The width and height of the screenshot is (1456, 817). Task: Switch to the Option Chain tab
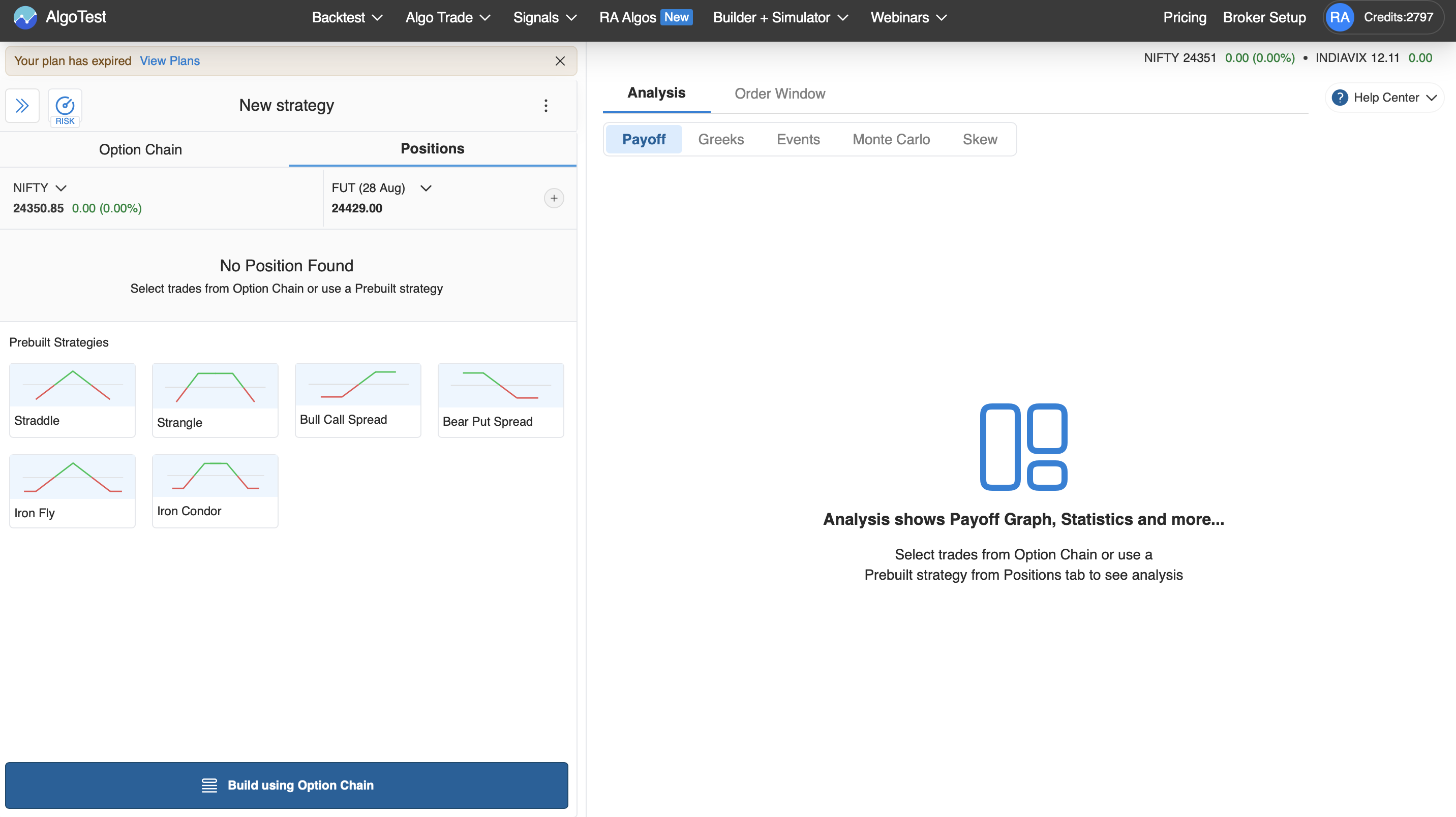pos(140,149)
